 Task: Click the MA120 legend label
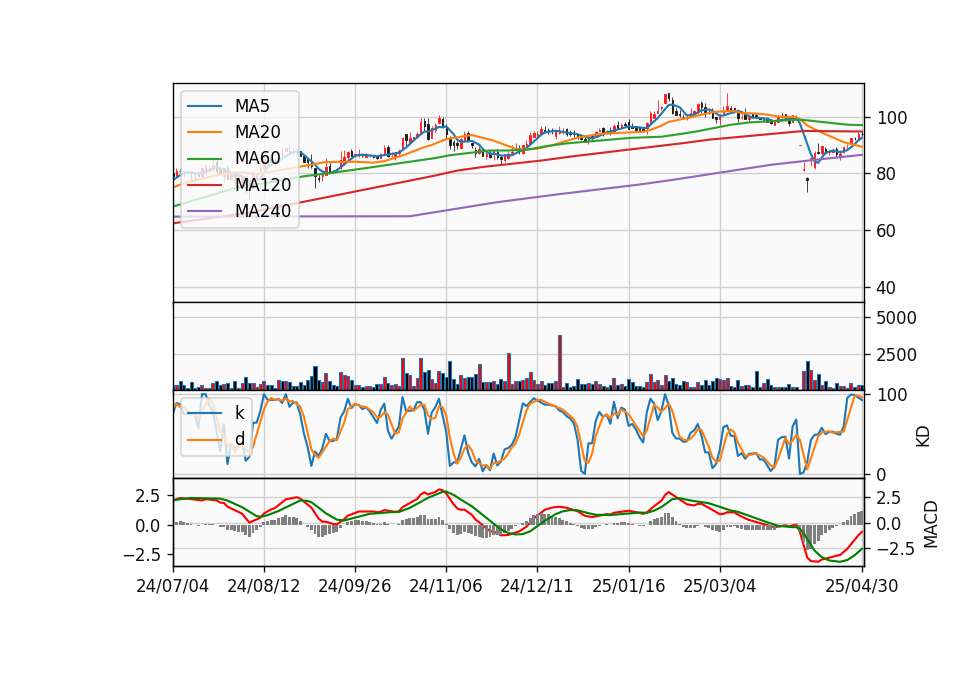[x=263, y=185]
